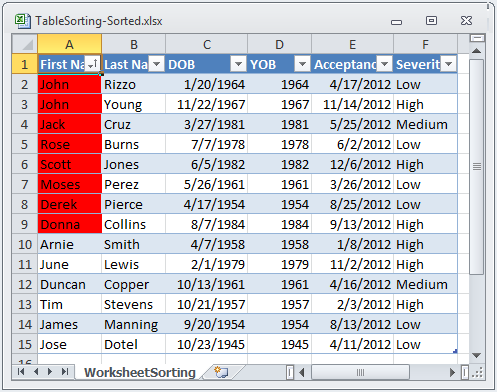Go to previous sheet navigation arrow

(36, 372)
